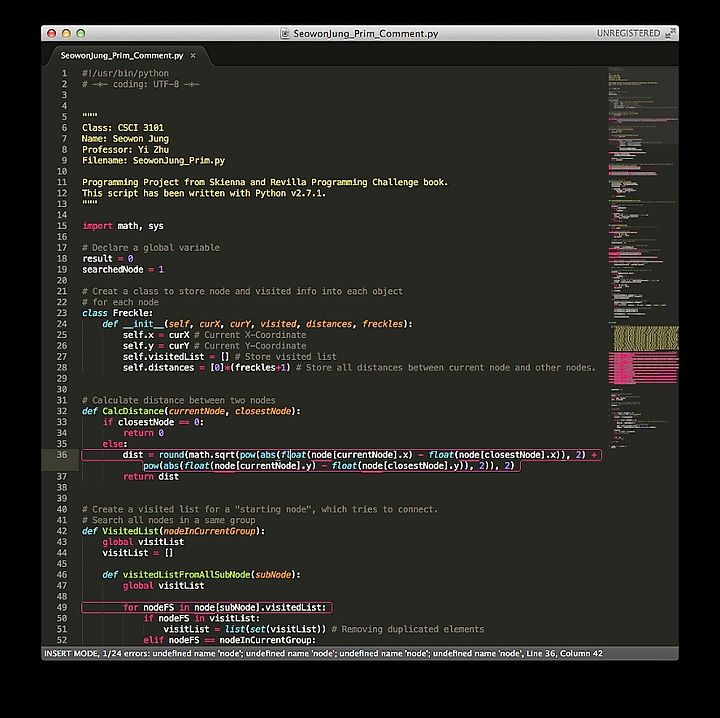Click the 'searchedNode = 1' assignment
The image size is (720, 718).
click(x=123, y=269)
